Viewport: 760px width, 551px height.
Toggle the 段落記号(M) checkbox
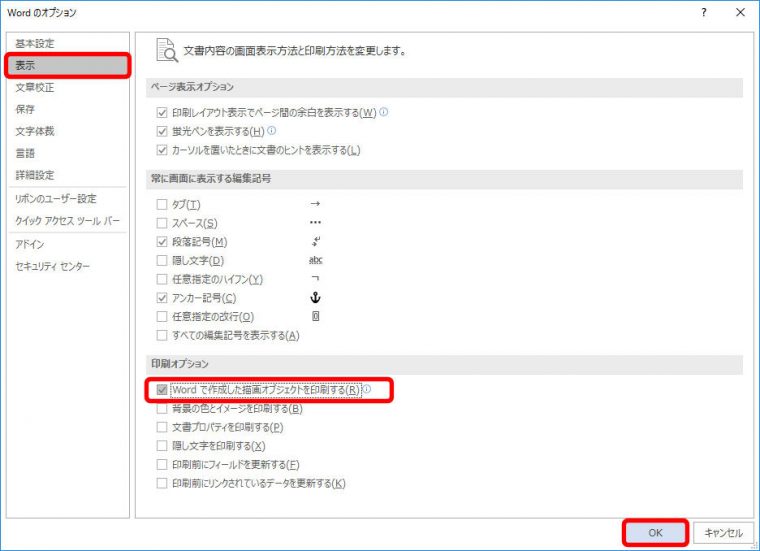[162, 242]
